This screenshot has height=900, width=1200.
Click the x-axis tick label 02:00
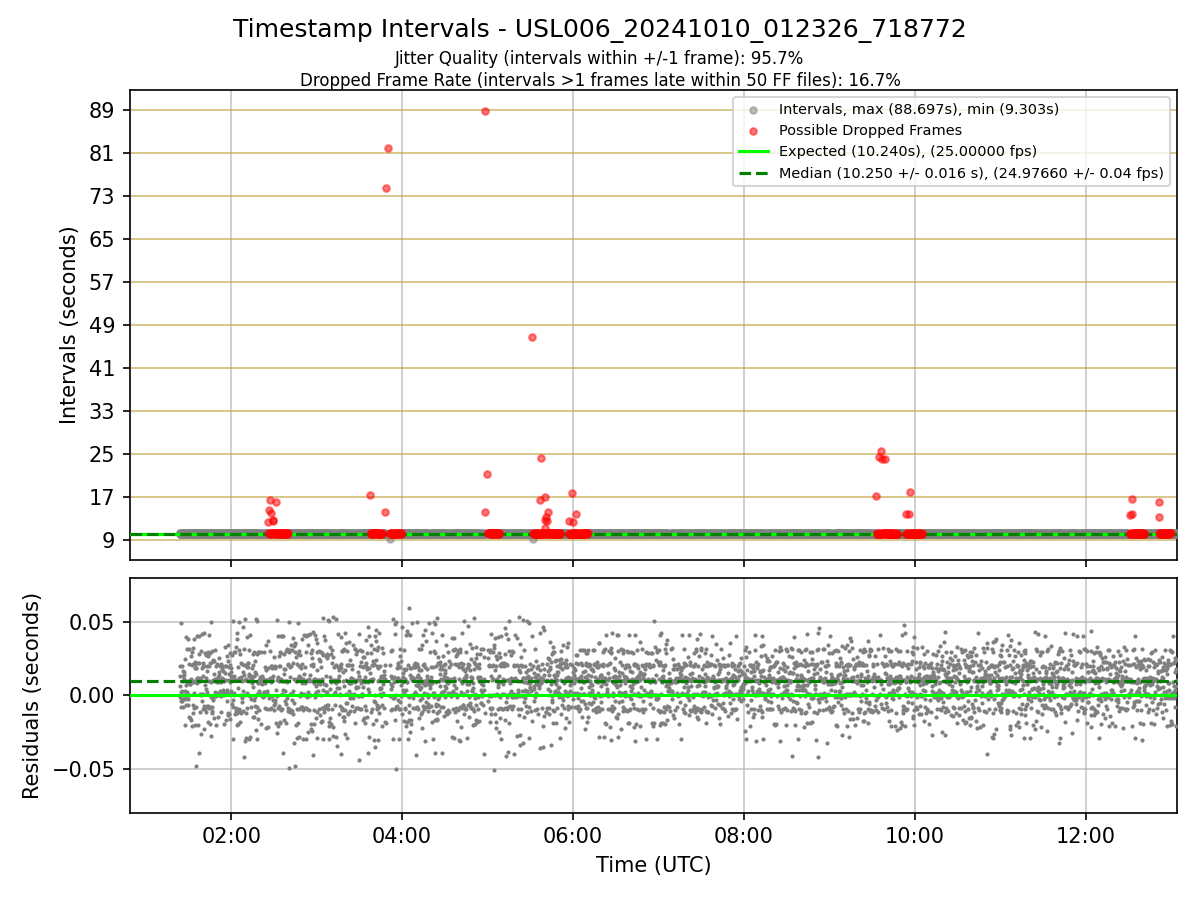tap(231, 835)
